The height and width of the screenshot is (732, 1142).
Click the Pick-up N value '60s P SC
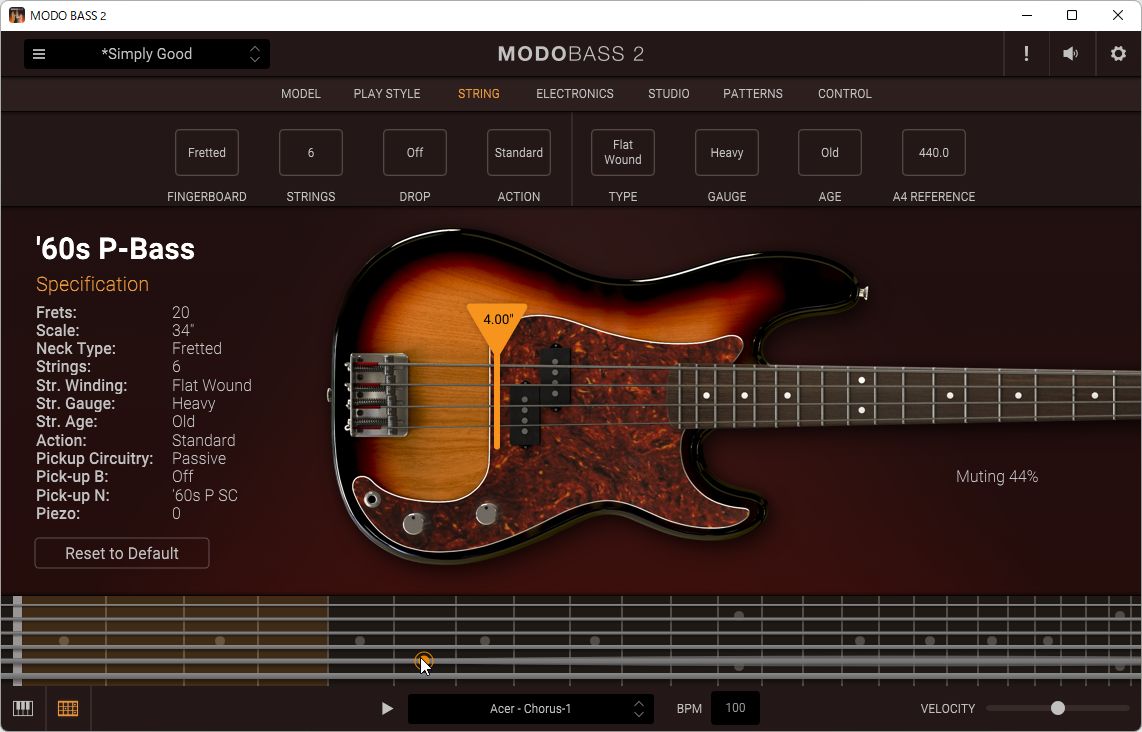pyautogui.click(x=205, y=495)
